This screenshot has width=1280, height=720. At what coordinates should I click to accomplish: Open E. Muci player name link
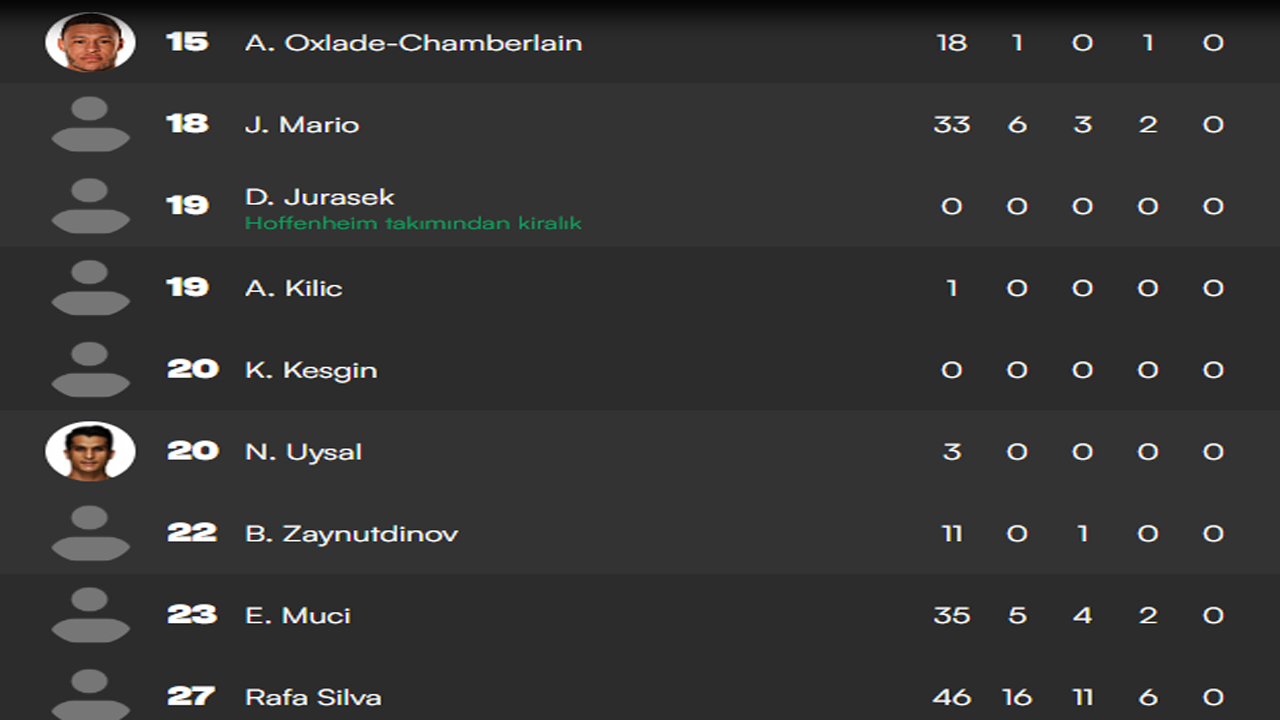click(x=298, y=615)
